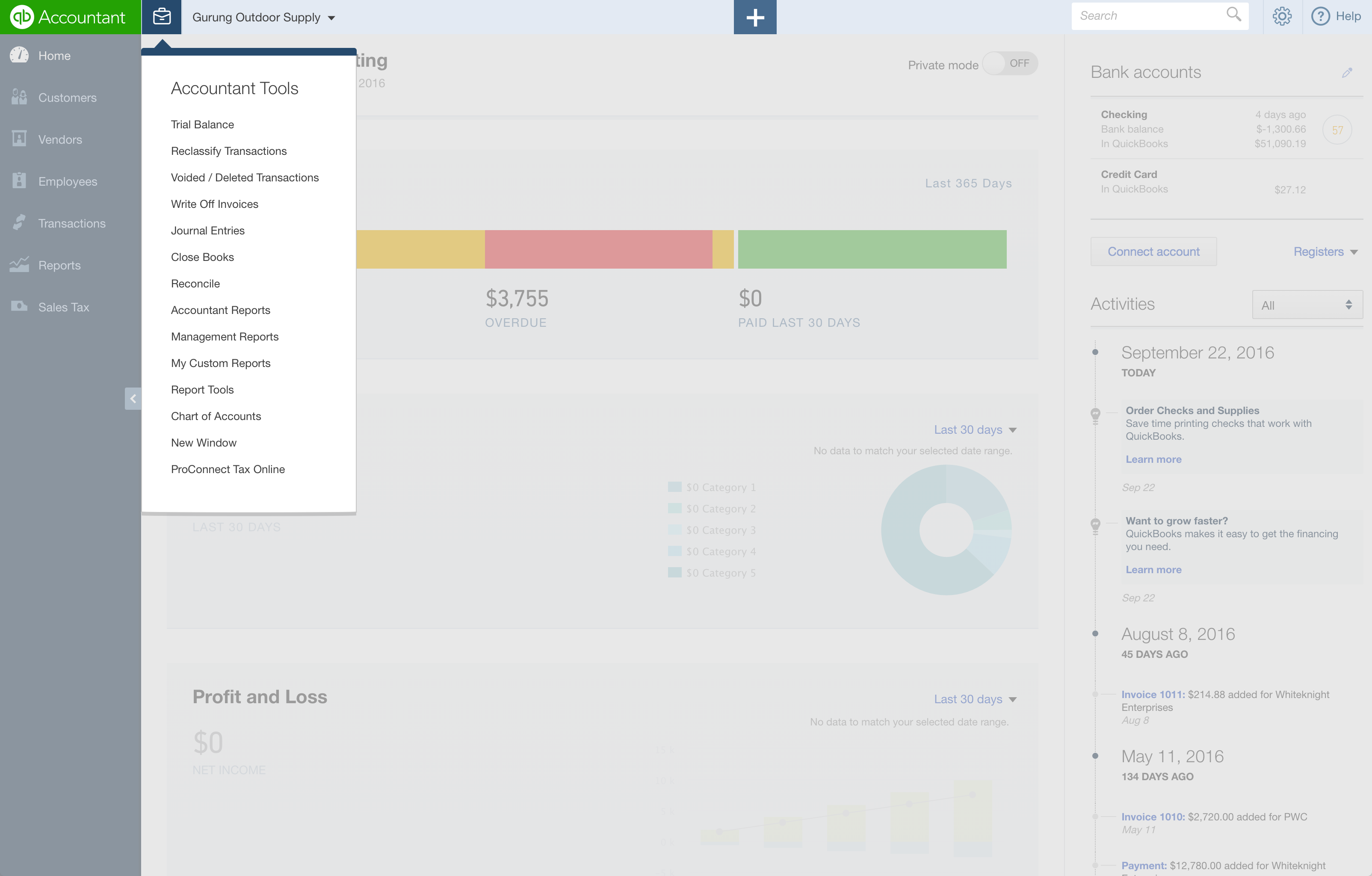
Task: Choose Chart of Accounts from Accountant Tools
Action: 216,416
